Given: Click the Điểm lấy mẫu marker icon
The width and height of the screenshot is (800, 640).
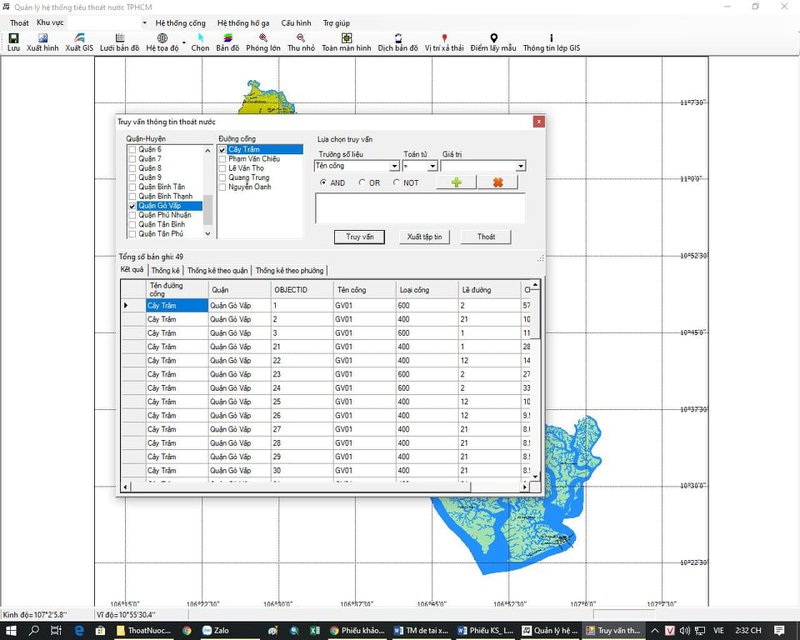Looking at the screenshot, I should [x=493, y=38].
